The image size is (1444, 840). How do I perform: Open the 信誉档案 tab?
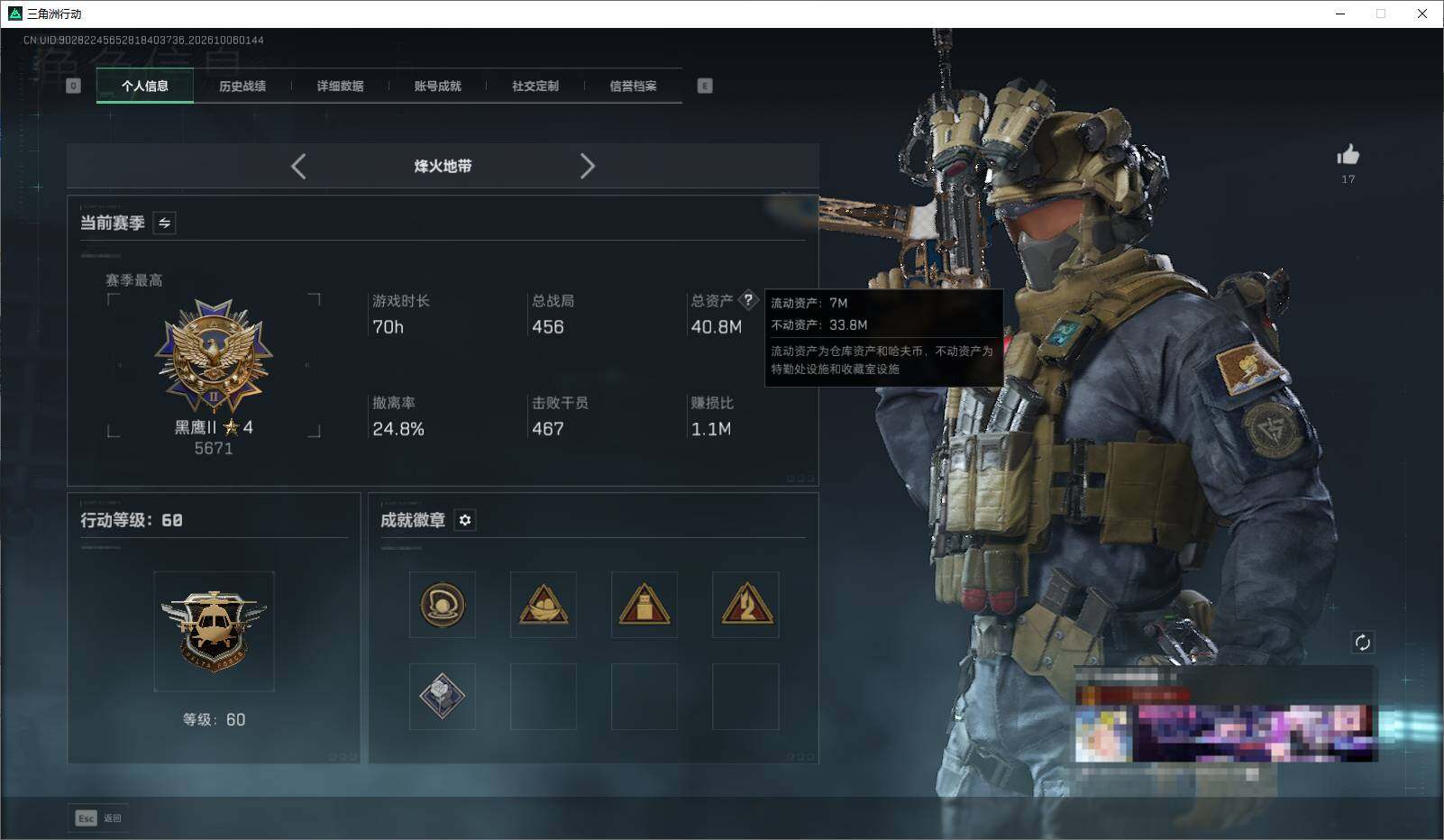633,86
